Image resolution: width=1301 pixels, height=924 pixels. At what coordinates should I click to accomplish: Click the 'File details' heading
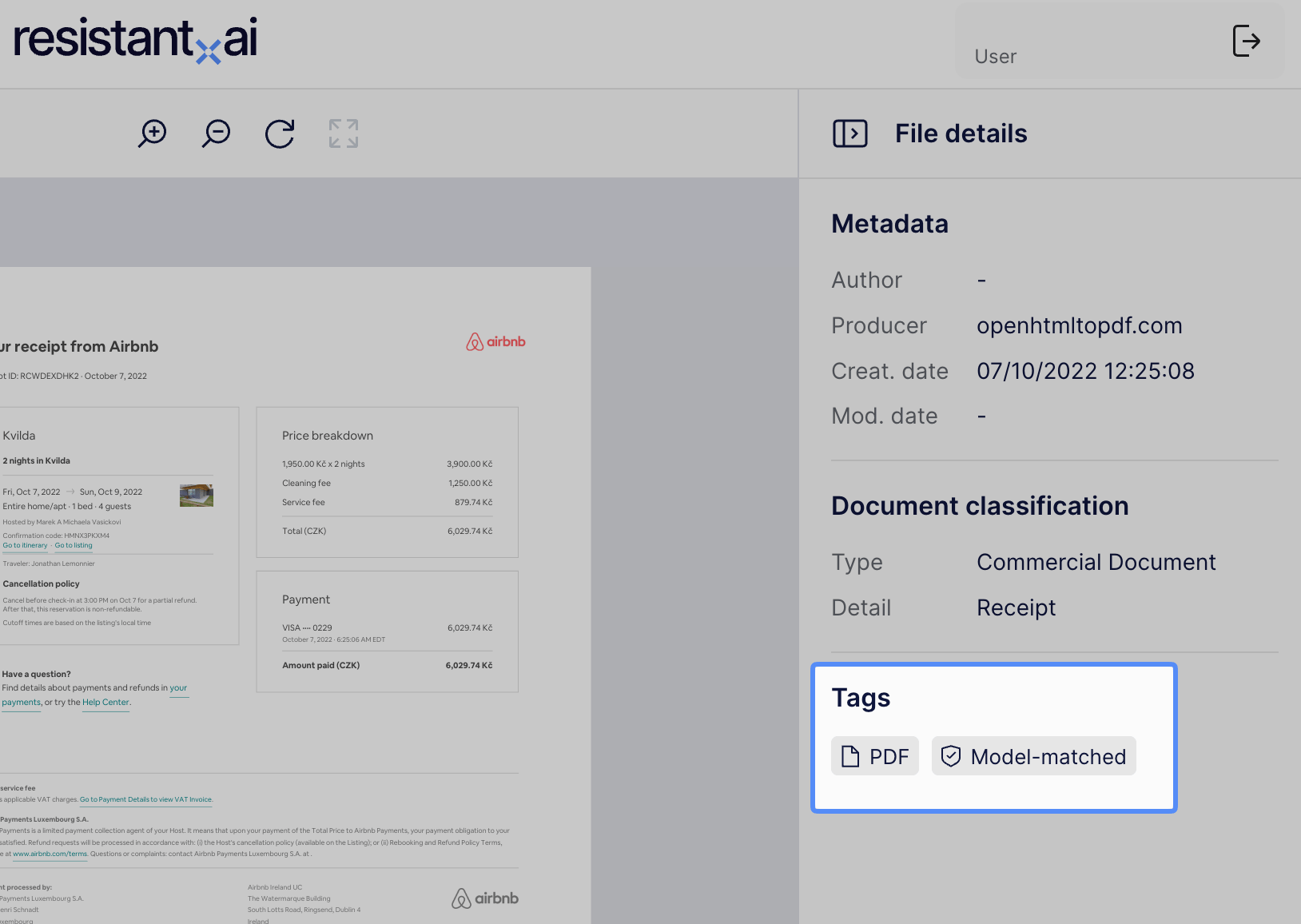coord(961,133)
